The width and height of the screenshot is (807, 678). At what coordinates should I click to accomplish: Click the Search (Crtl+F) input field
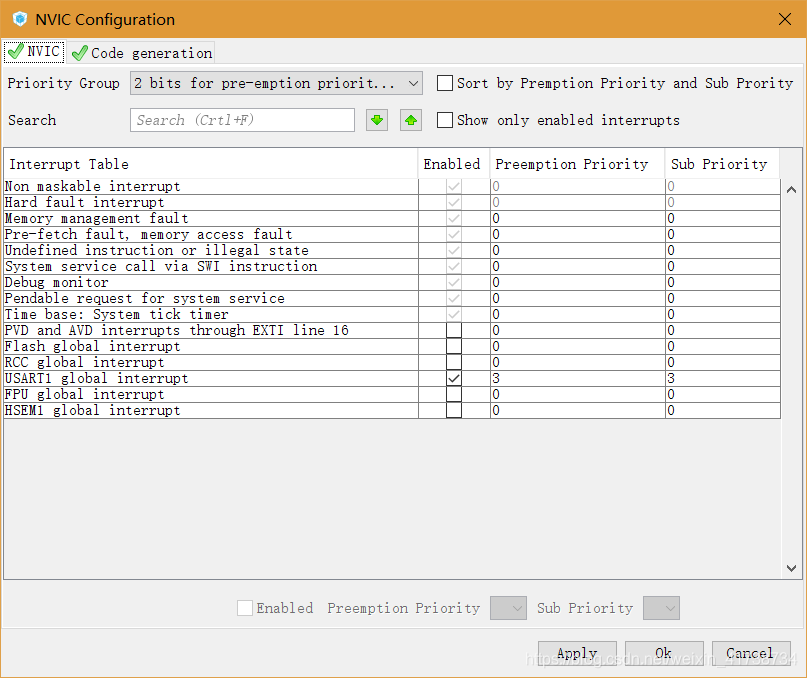click(242, 120)
